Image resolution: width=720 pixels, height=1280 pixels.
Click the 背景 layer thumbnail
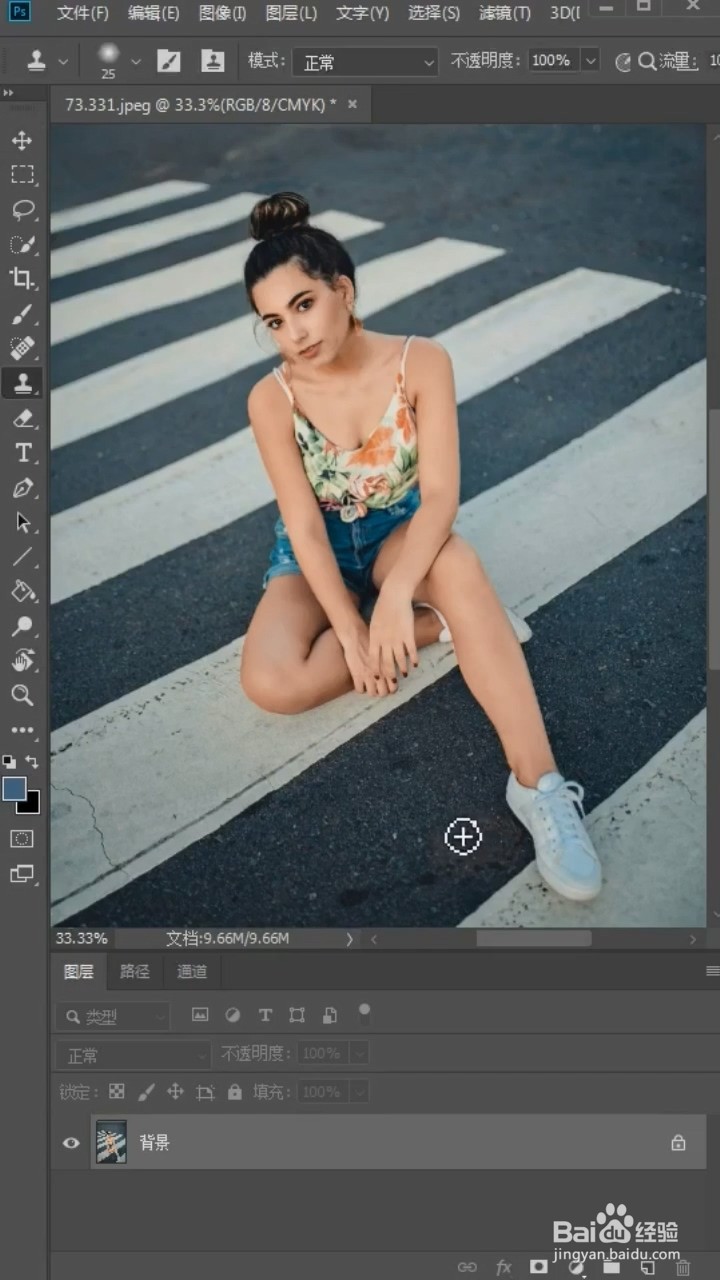[x=110, y=1142]
